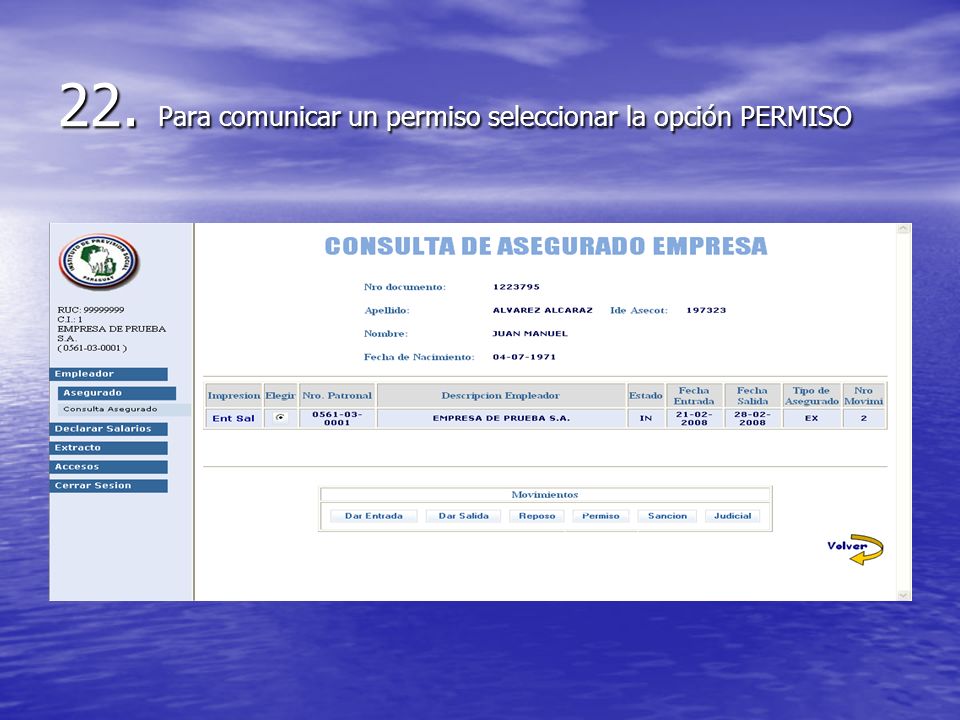Click the surname ALVAREZ ALCARAZ
Image resolution: width=960 pixels, height=720 pixels.
tap(542, 310)
